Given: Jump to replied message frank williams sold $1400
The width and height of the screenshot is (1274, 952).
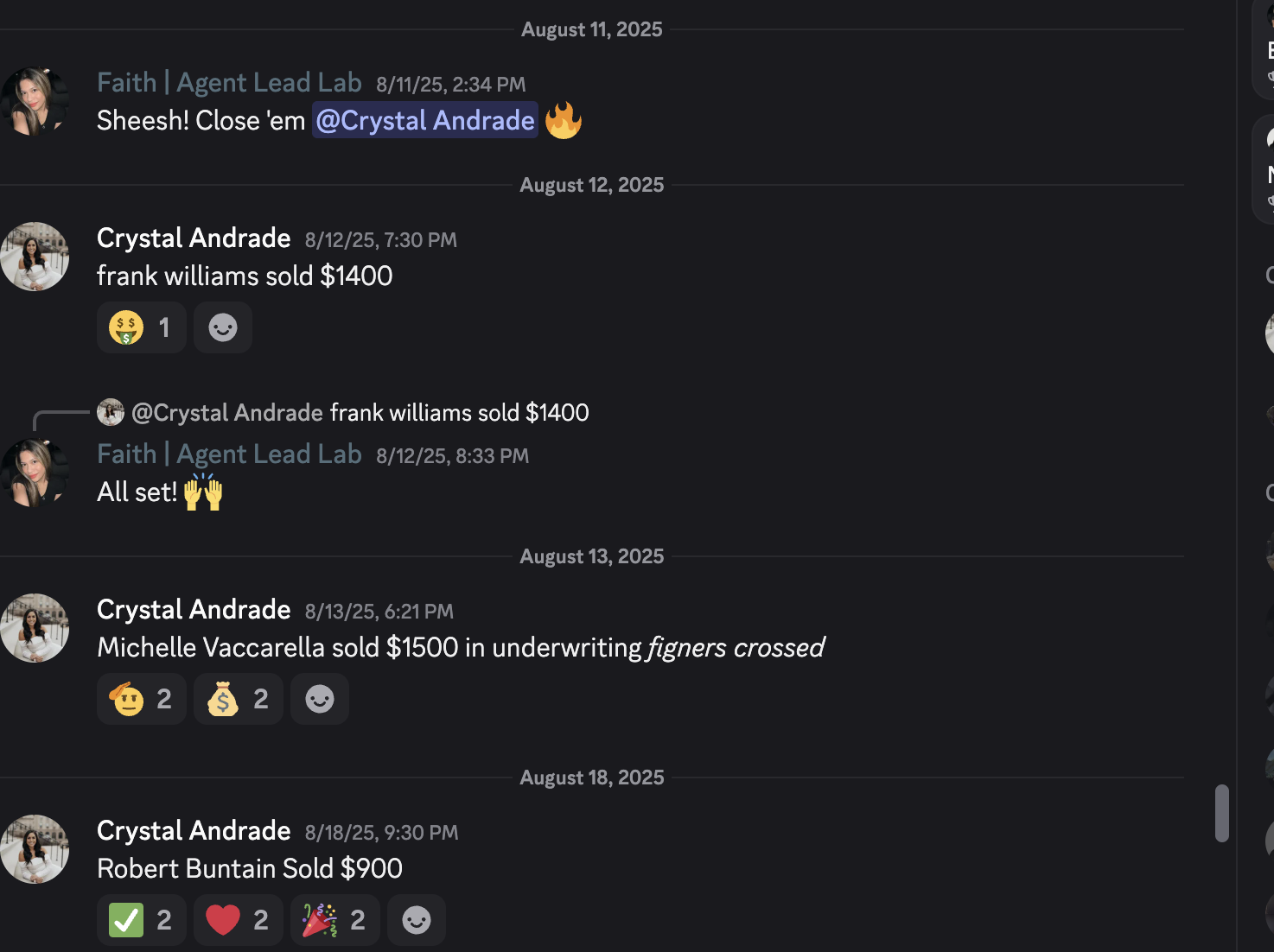Looking at the screenshot, I should click(x=460, y=413).
